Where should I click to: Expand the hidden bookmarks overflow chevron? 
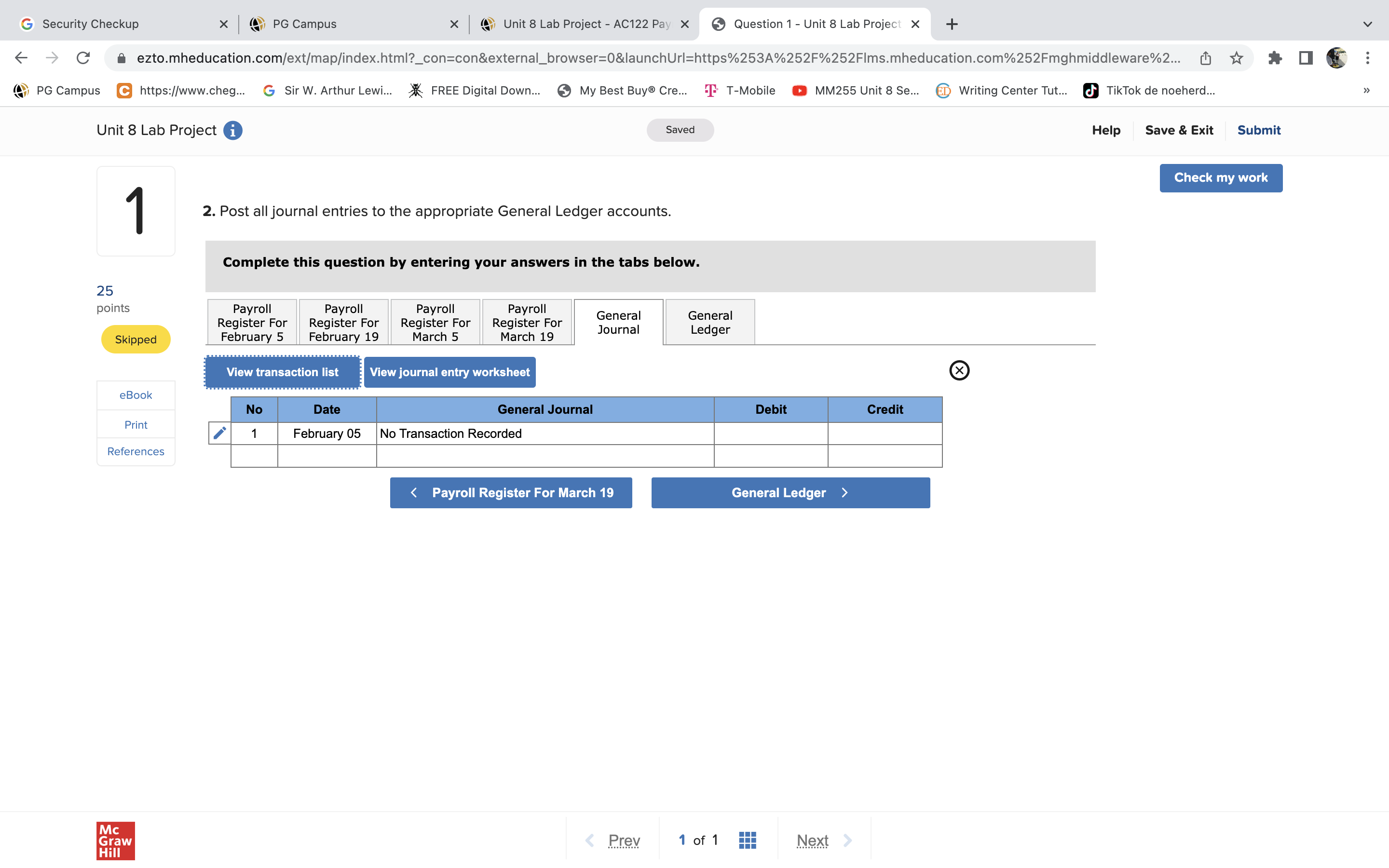coord(1367,90)
